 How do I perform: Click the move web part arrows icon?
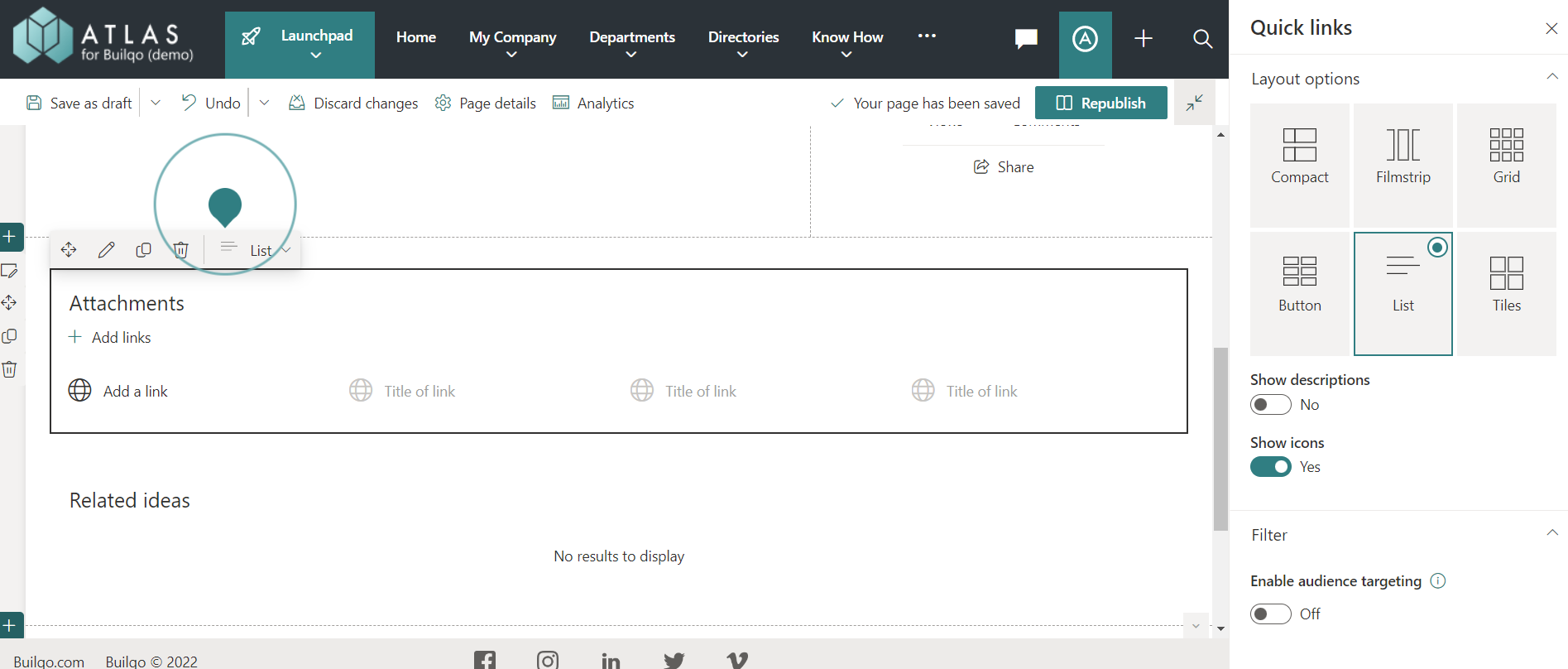point(69,250)
